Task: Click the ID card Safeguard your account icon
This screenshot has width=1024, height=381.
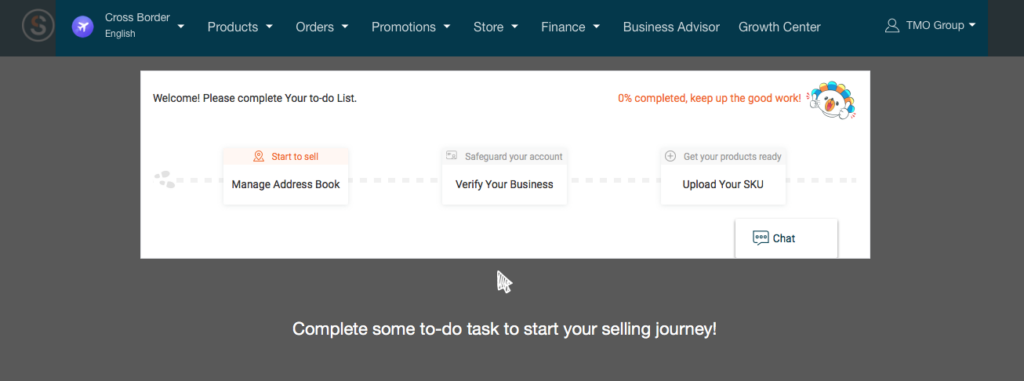Action: click(451, 156)
